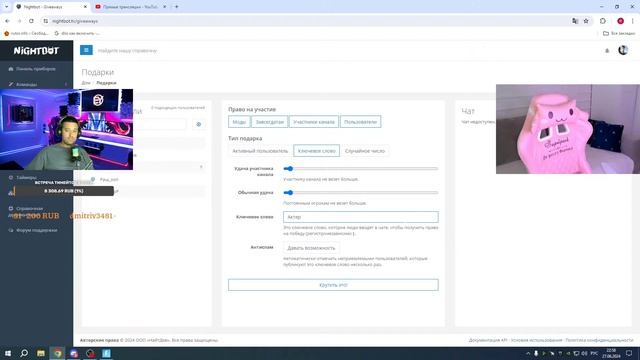Open the notifications bell icon
Viewport: 640px width, 360px height.
(607, 51)
